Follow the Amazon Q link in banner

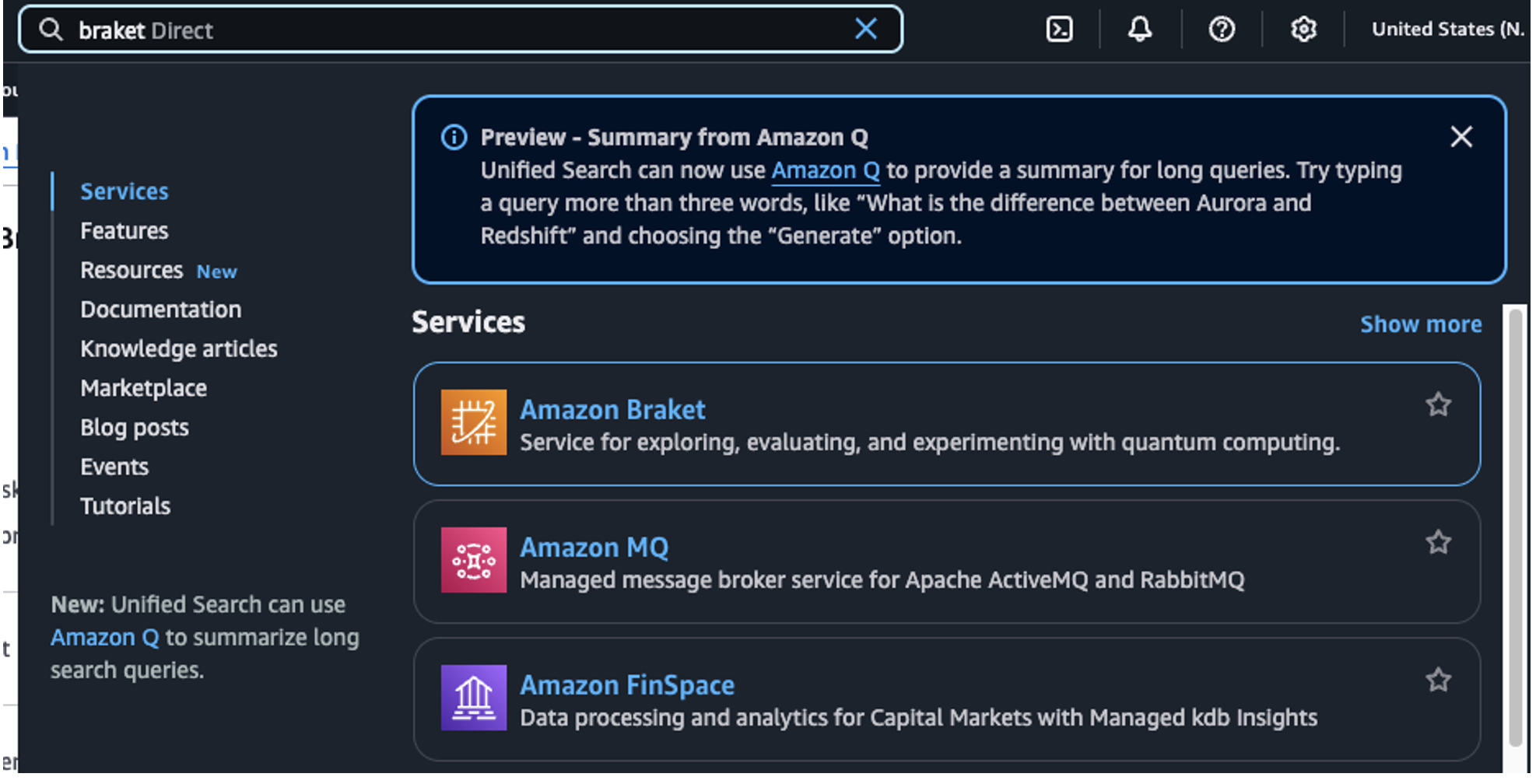pos(825,170)
